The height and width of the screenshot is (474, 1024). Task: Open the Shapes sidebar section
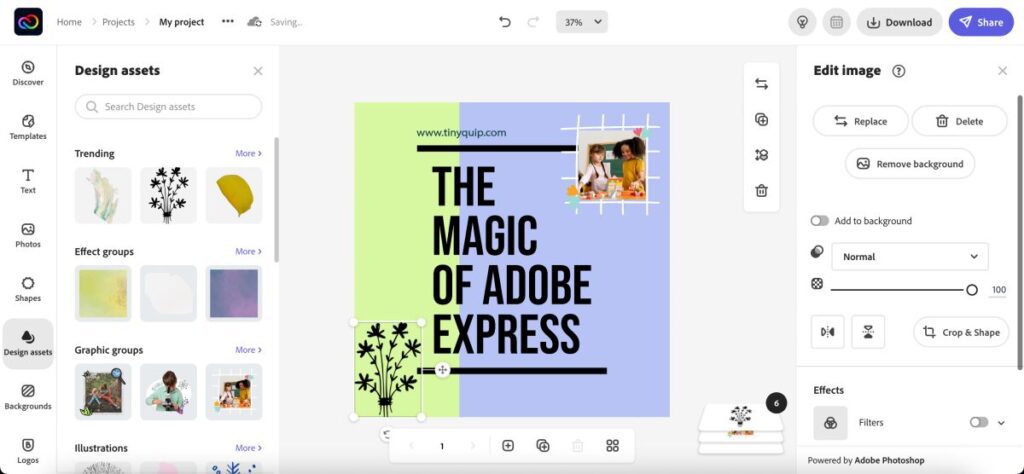tap(28, 290)
